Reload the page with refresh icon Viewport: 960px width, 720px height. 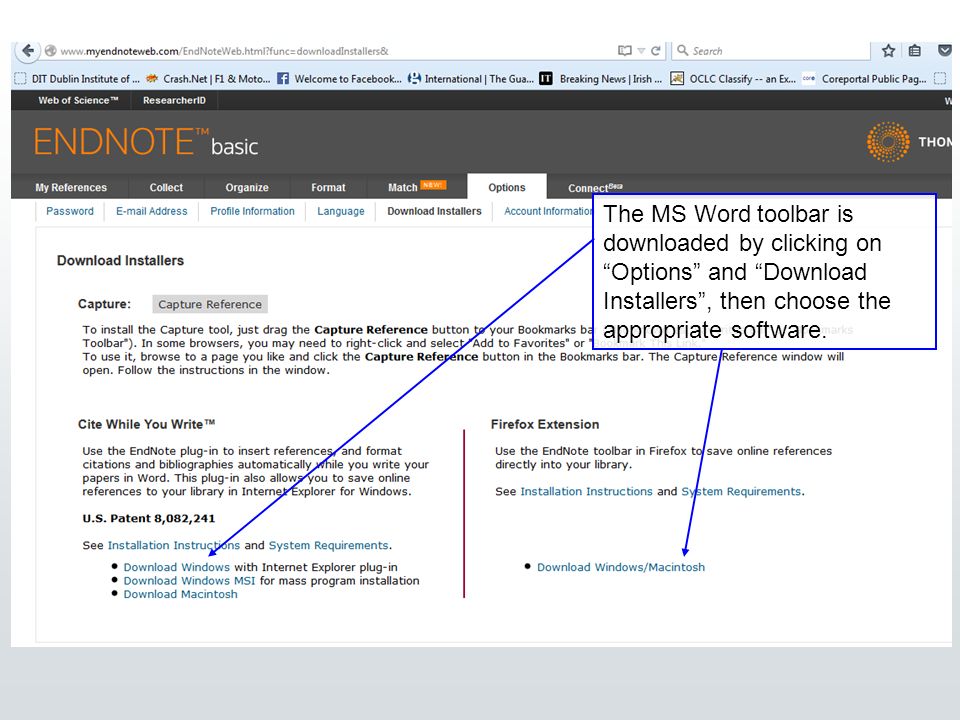pyautogui.click(x=656, y=51)
